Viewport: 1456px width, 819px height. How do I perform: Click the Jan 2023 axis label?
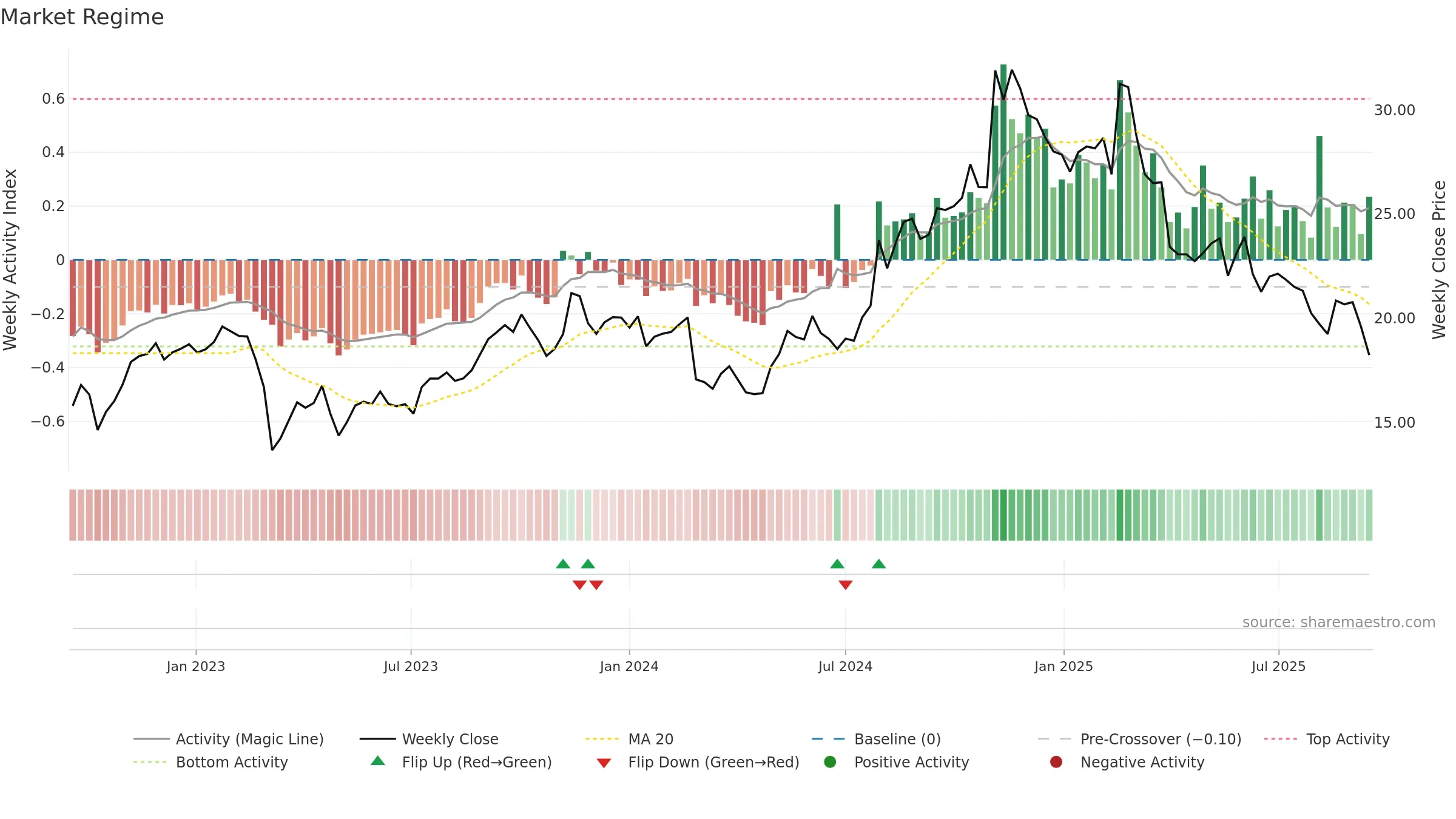[196, 666]
